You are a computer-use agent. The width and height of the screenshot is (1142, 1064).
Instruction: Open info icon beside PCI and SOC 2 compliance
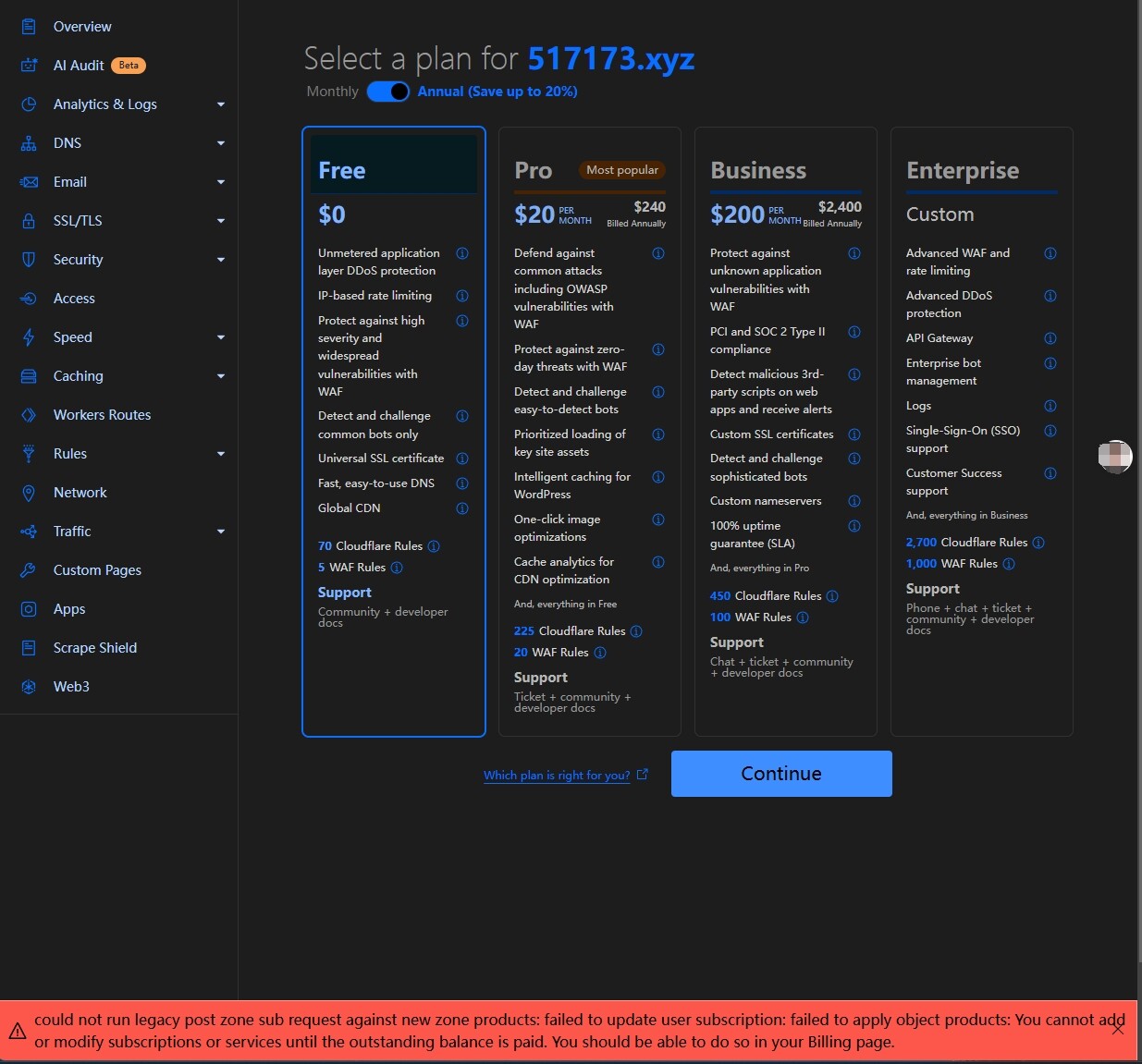[854, 332]
